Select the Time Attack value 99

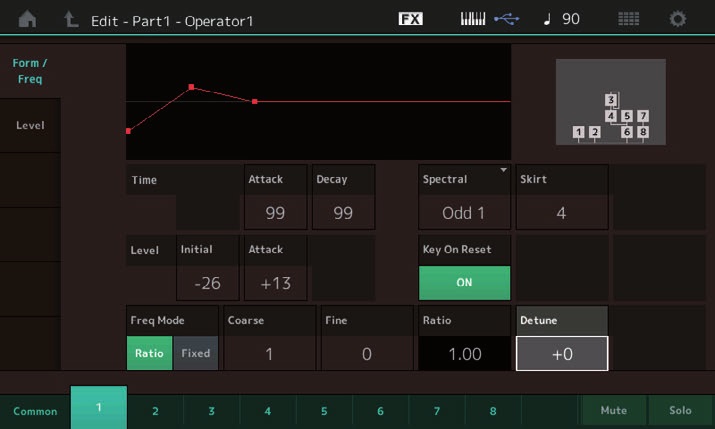[x=275, y=213]
